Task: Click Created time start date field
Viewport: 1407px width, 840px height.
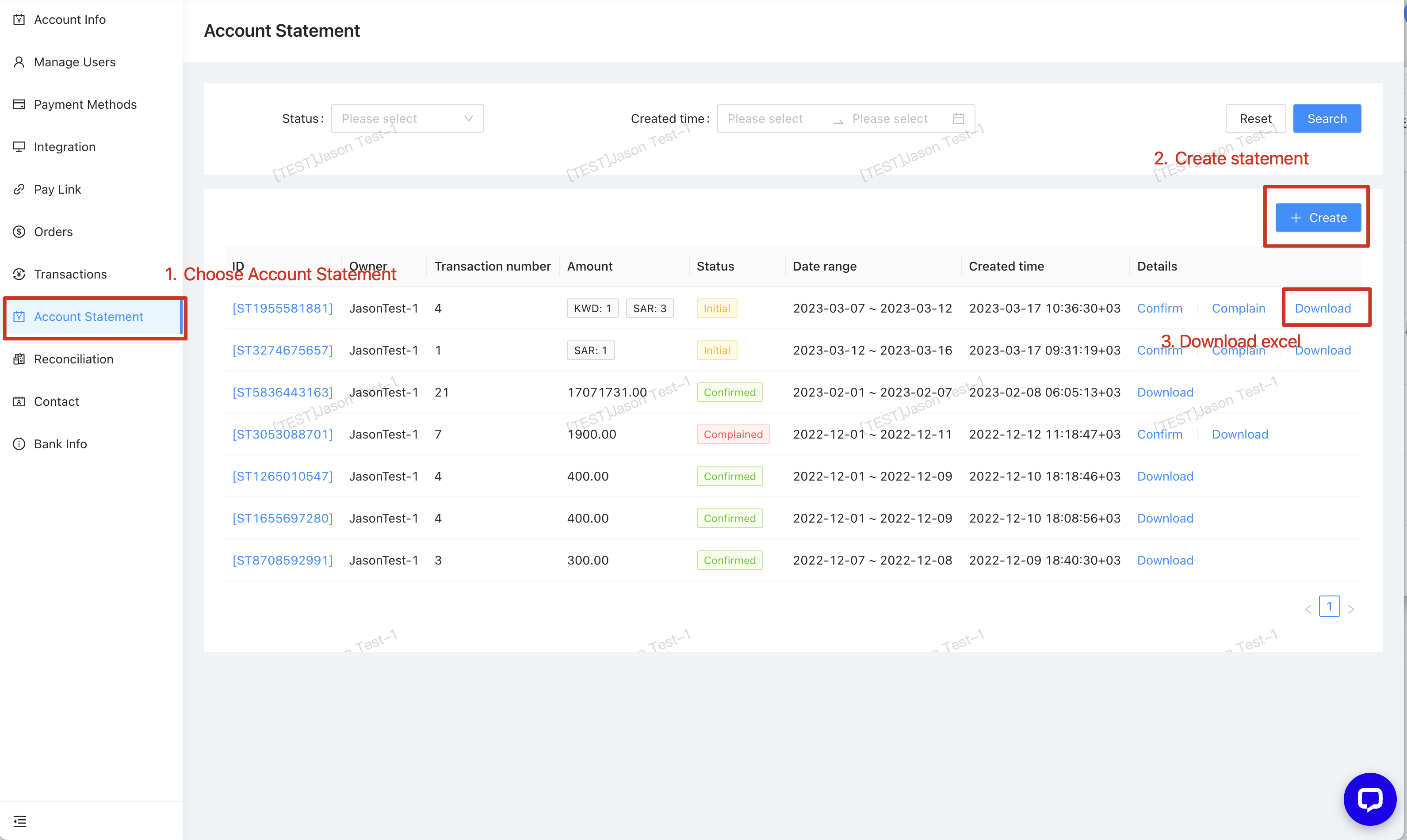Action: click(x=765, y=119)
